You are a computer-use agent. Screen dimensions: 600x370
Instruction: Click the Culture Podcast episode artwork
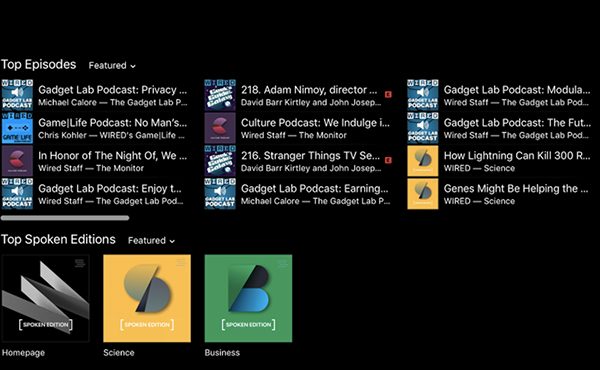point(220,128)
